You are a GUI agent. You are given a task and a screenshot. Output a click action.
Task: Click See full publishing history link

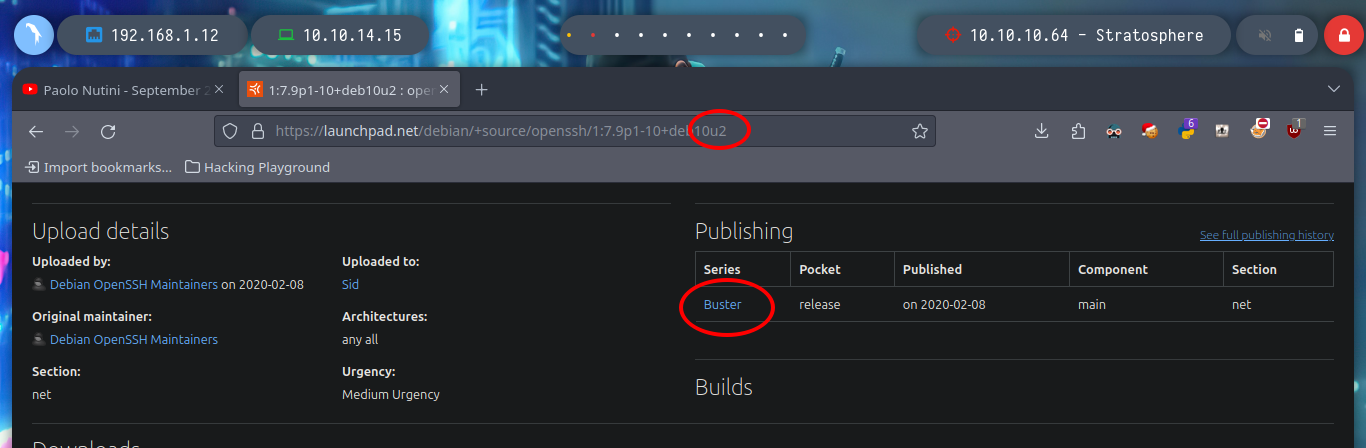(1267, 235)
